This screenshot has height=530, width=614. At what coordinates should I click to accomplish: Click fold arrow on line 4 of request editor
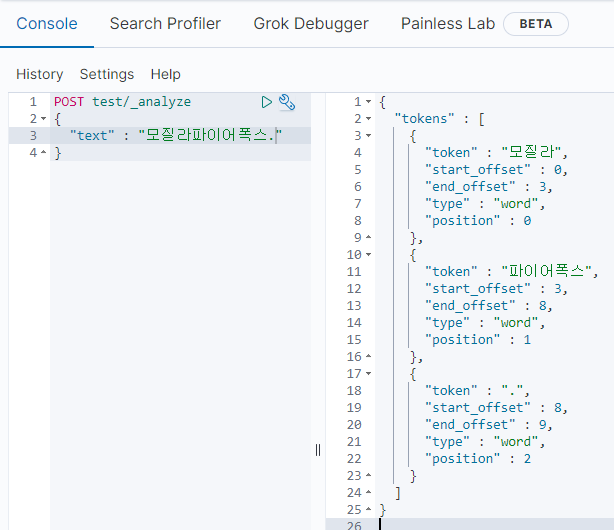[42, 153]
